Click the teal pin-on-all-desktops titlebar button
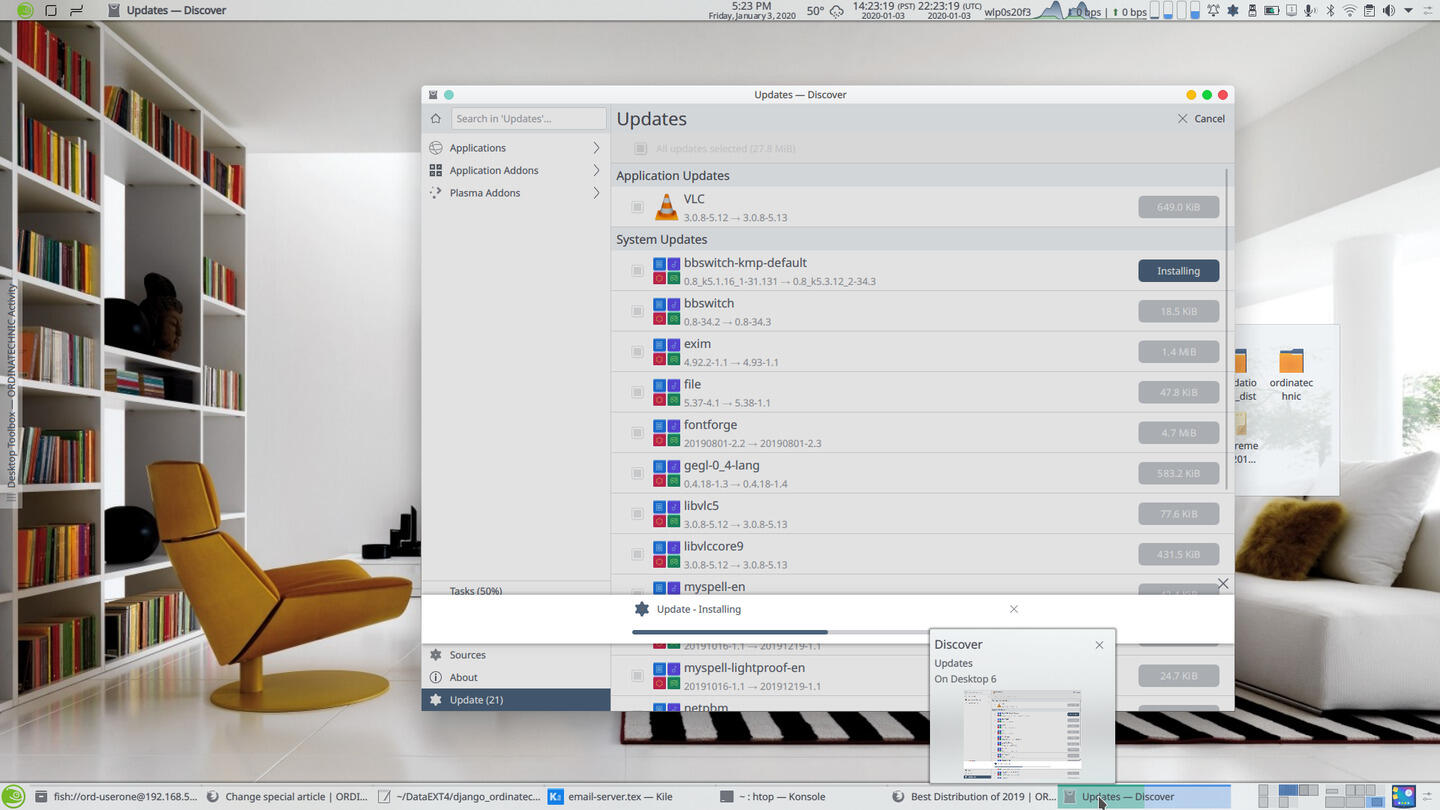The height and width of the screenshot is (810, 1440). point(449,95)
